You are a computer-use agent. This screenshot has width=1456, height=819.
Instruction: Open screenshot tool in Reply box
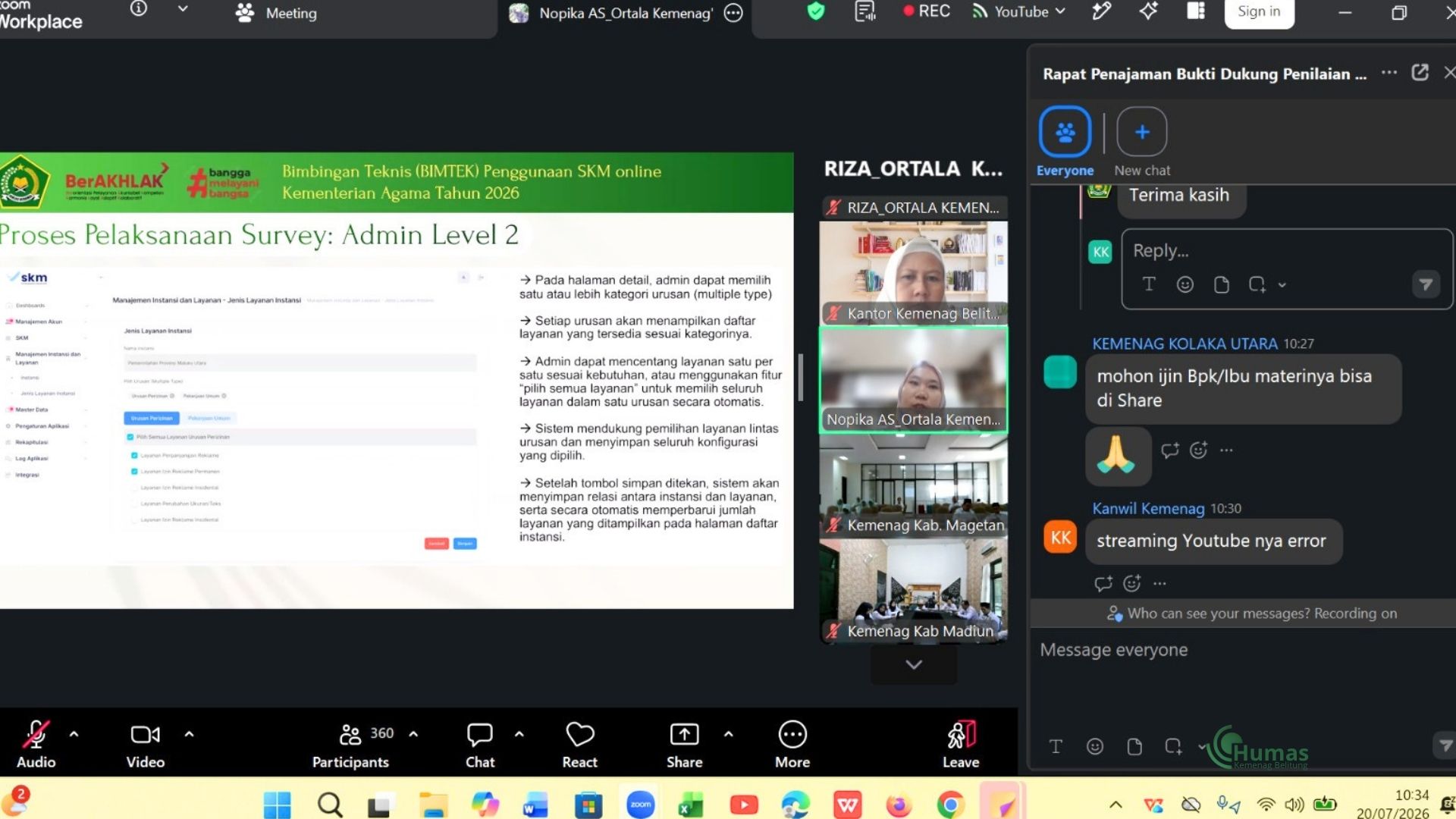1257,284
